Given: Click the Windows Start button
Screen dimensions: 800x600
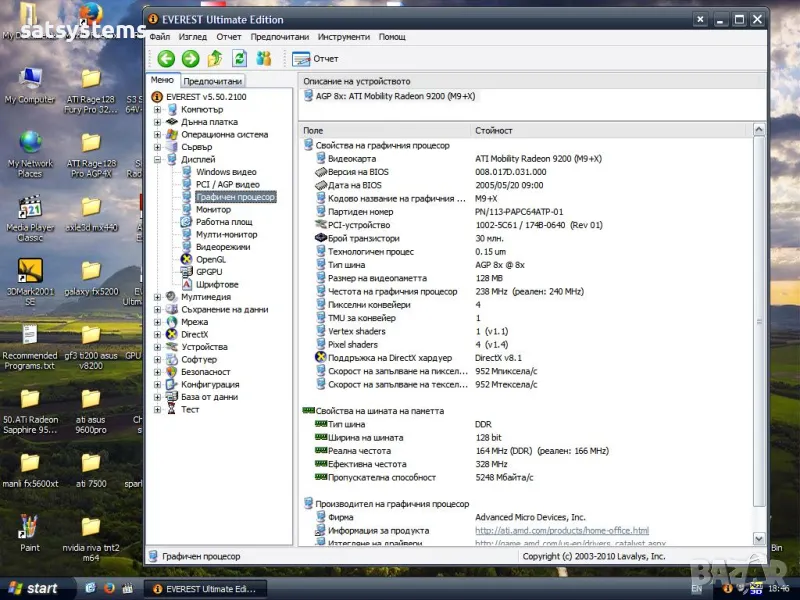Looking at the screenshot, I should [32, 588].
